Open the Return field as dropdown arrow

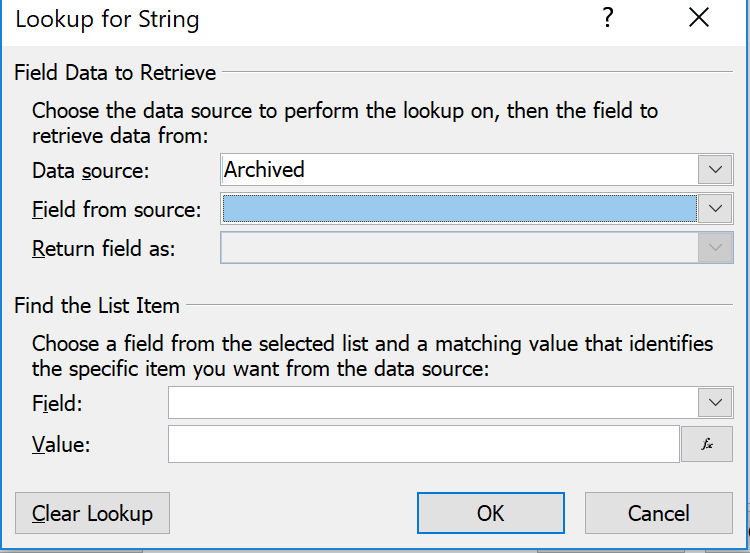[x=715, y=248]
